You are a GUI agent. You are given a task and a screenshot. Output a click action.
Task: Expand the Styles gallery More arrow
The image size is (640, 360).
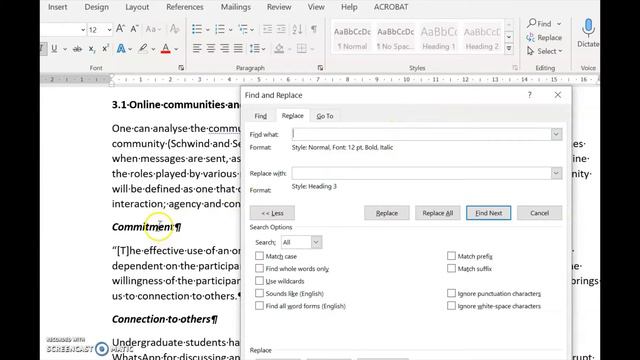(509, 49)
